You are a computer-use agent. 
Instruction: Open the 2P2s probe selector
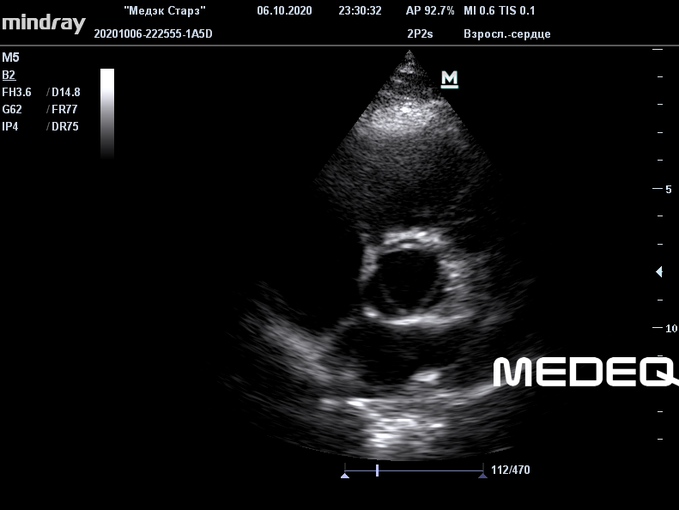(421, 34)
